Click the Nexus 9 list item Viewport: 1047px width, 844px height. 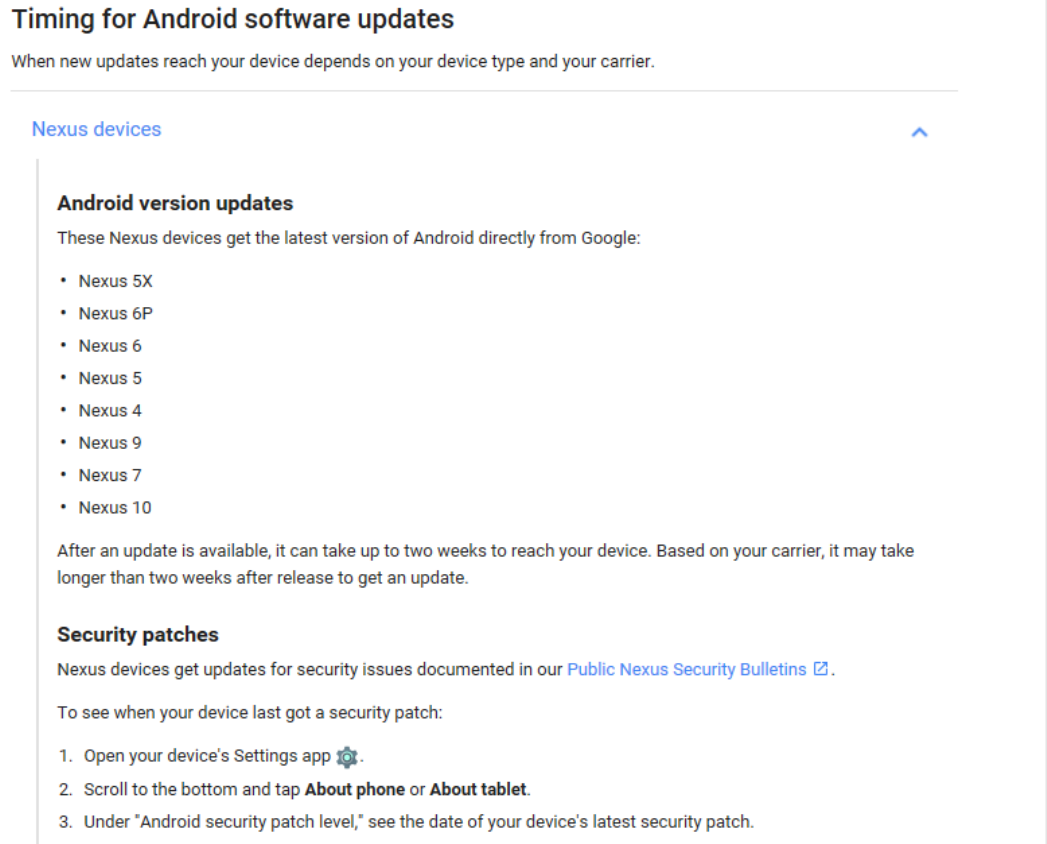pos(110,443)
